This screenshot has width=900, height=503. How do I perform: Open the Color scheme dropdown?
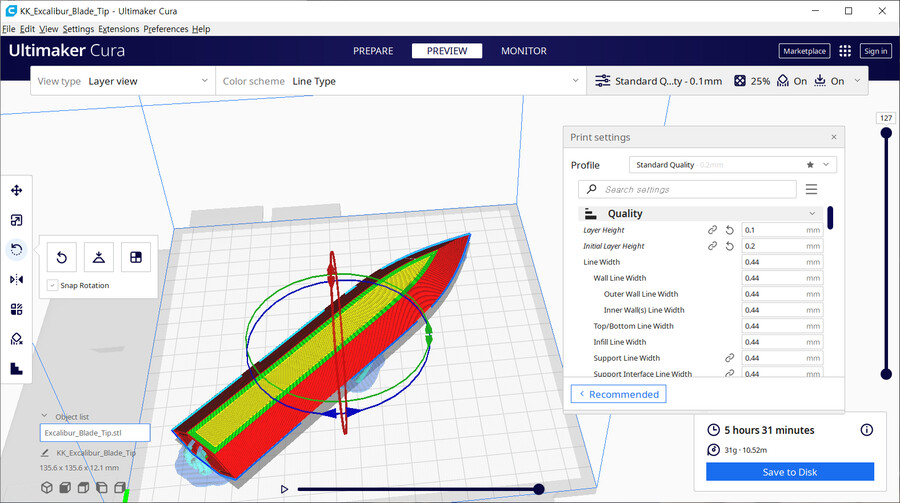click(x=400, y=81)
